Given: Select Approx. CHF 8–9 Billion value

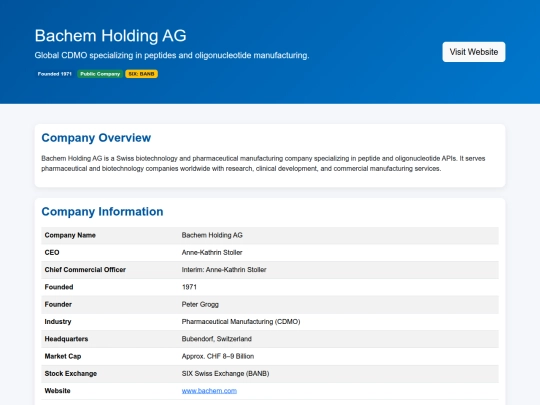Looking at the screenshot, I should coord(218,356).
